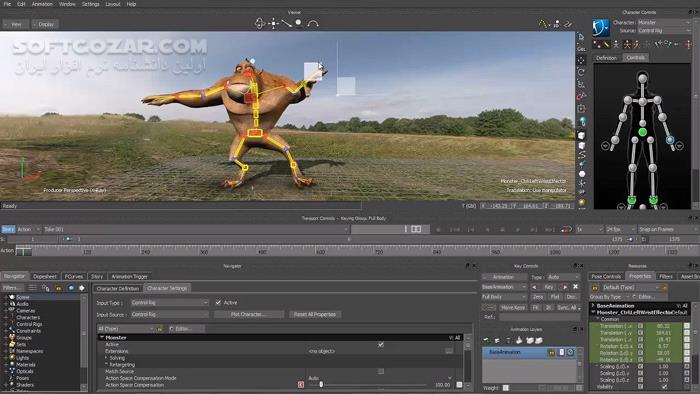
Task: Select the rotate tool in viewer side toolbar
Action: [581, 72]
